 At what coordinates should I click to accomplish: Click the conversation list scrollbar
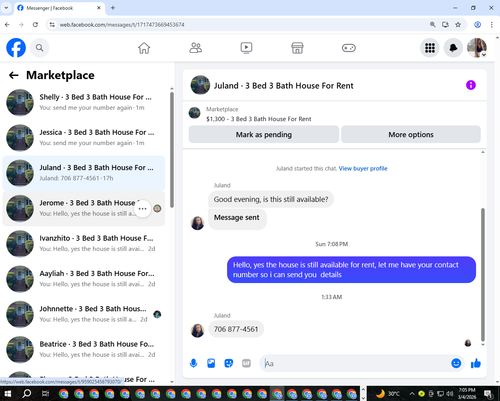tap(172, 150)
